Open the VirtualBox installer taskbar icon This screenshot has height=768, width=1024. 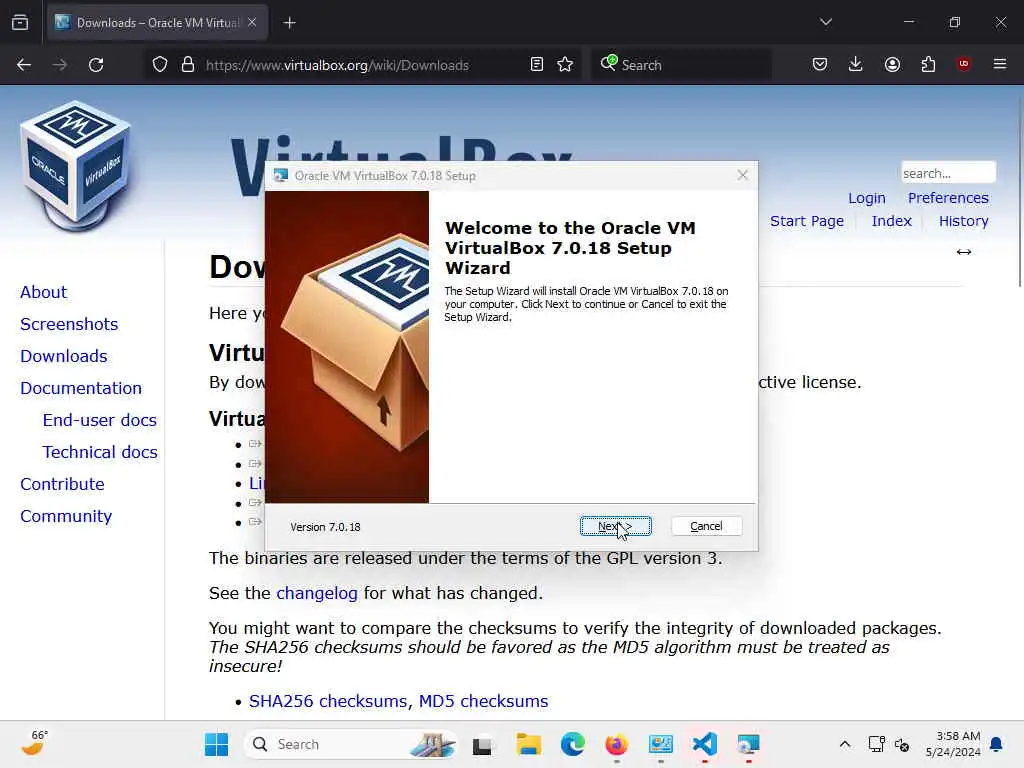[x=748, y=744]
